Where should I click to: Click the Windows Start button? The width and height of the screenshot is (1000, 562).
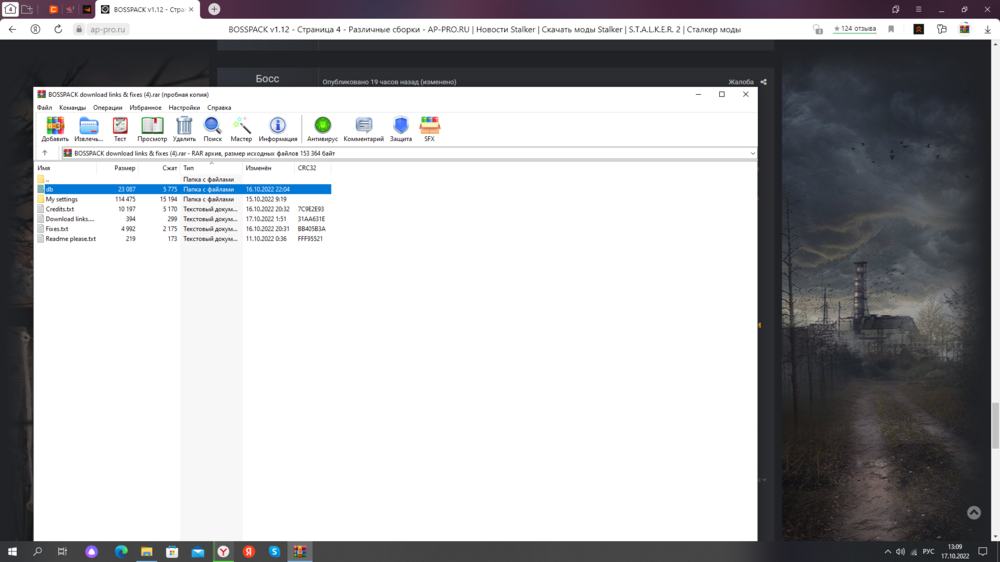tap(12, 552)
